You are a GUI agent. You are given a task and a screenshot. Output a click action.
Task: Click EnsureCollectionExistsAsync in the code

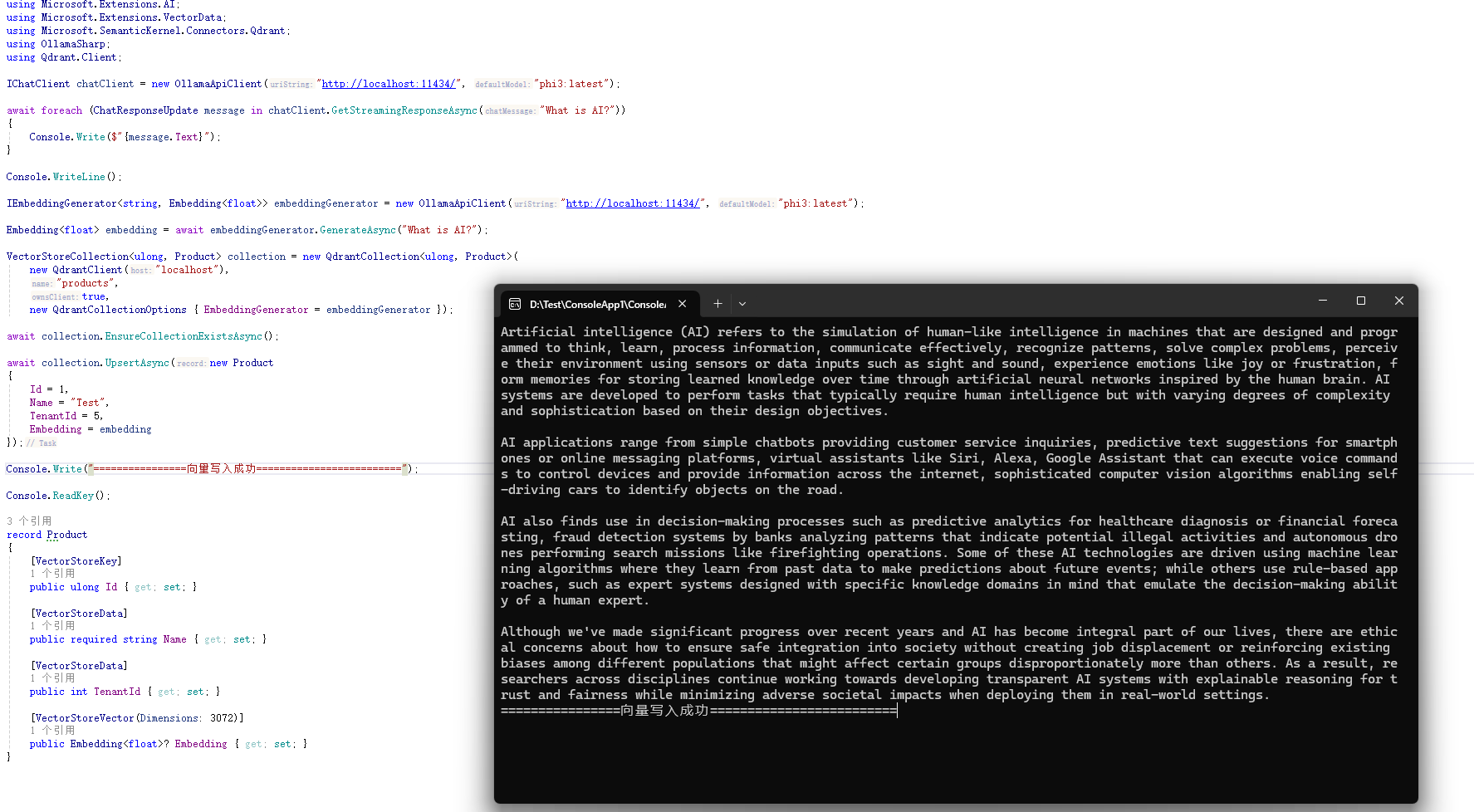[184, 336]
